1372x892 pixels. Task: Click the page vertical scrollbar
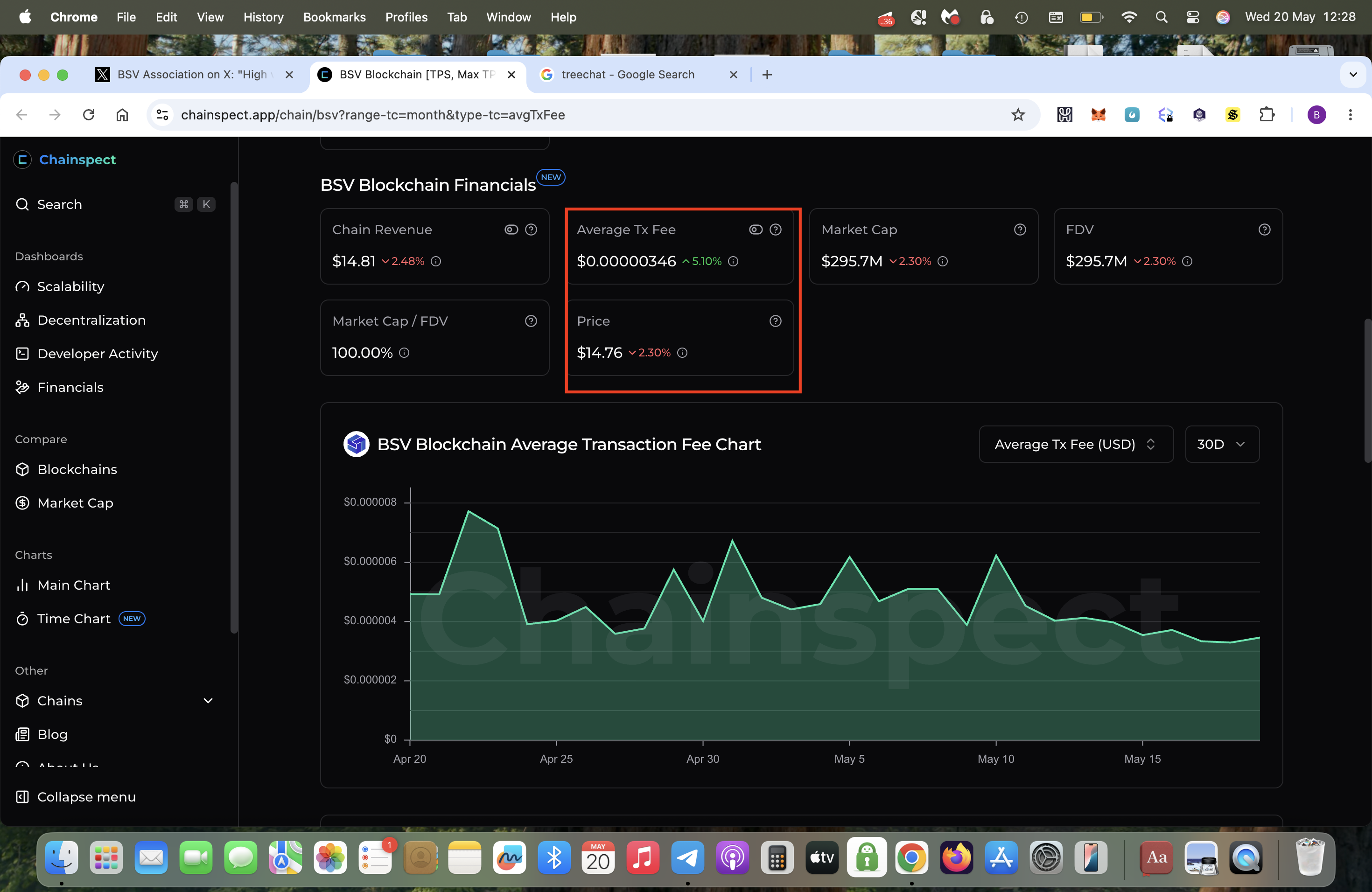tap(1367, 390)
